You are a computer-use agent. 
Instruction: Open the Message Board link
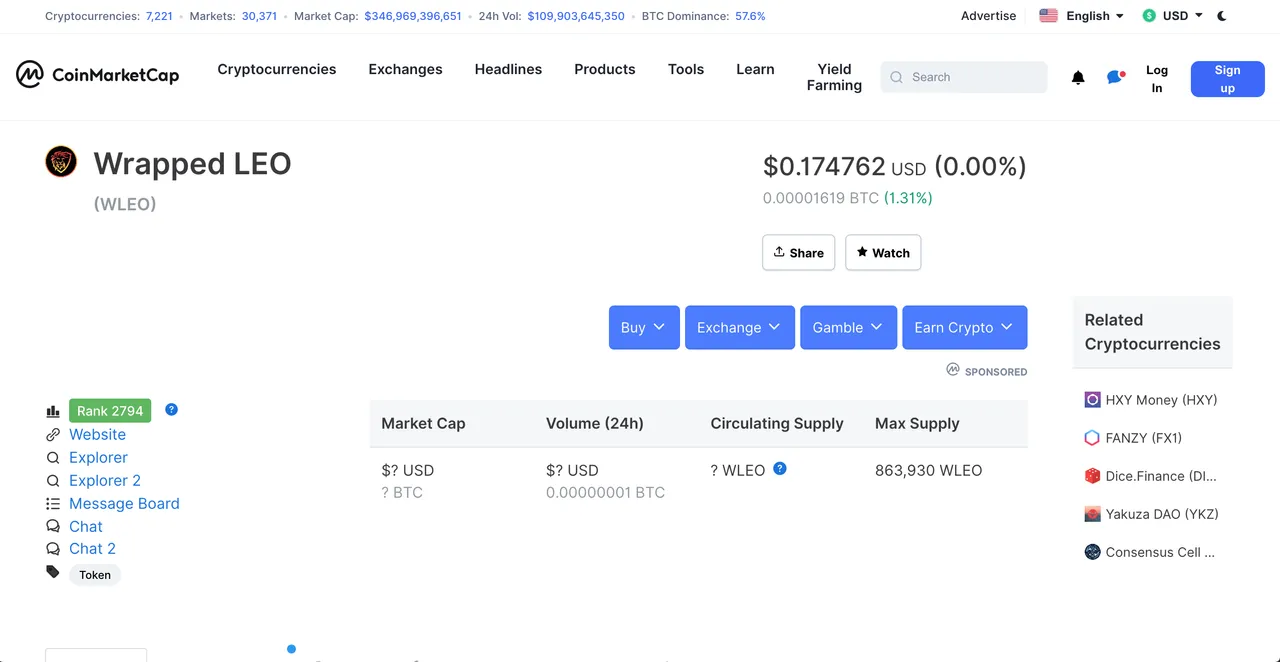coord(124,504)
